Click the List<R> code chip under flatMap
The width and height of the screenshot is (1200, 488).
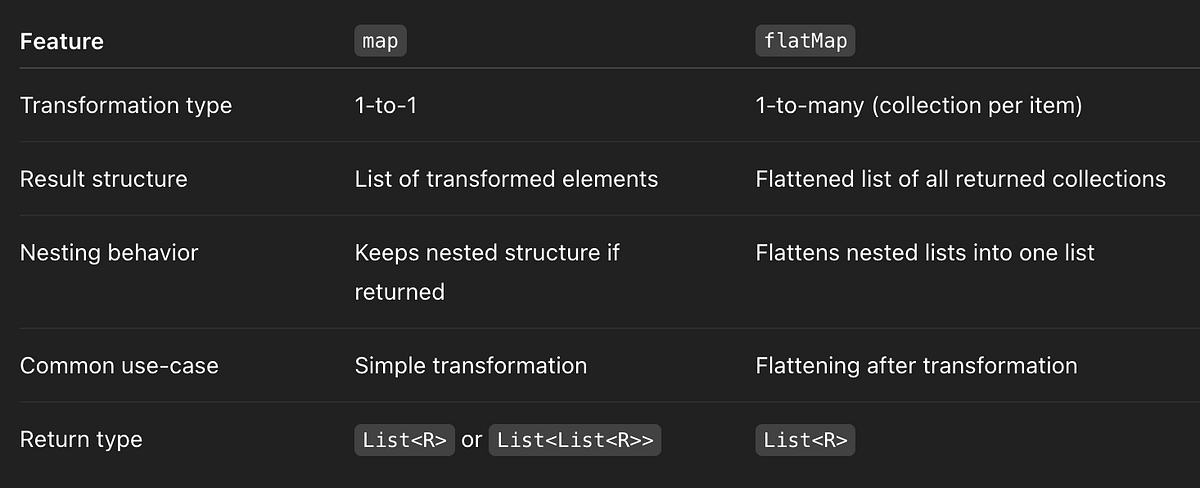point(806,440)
